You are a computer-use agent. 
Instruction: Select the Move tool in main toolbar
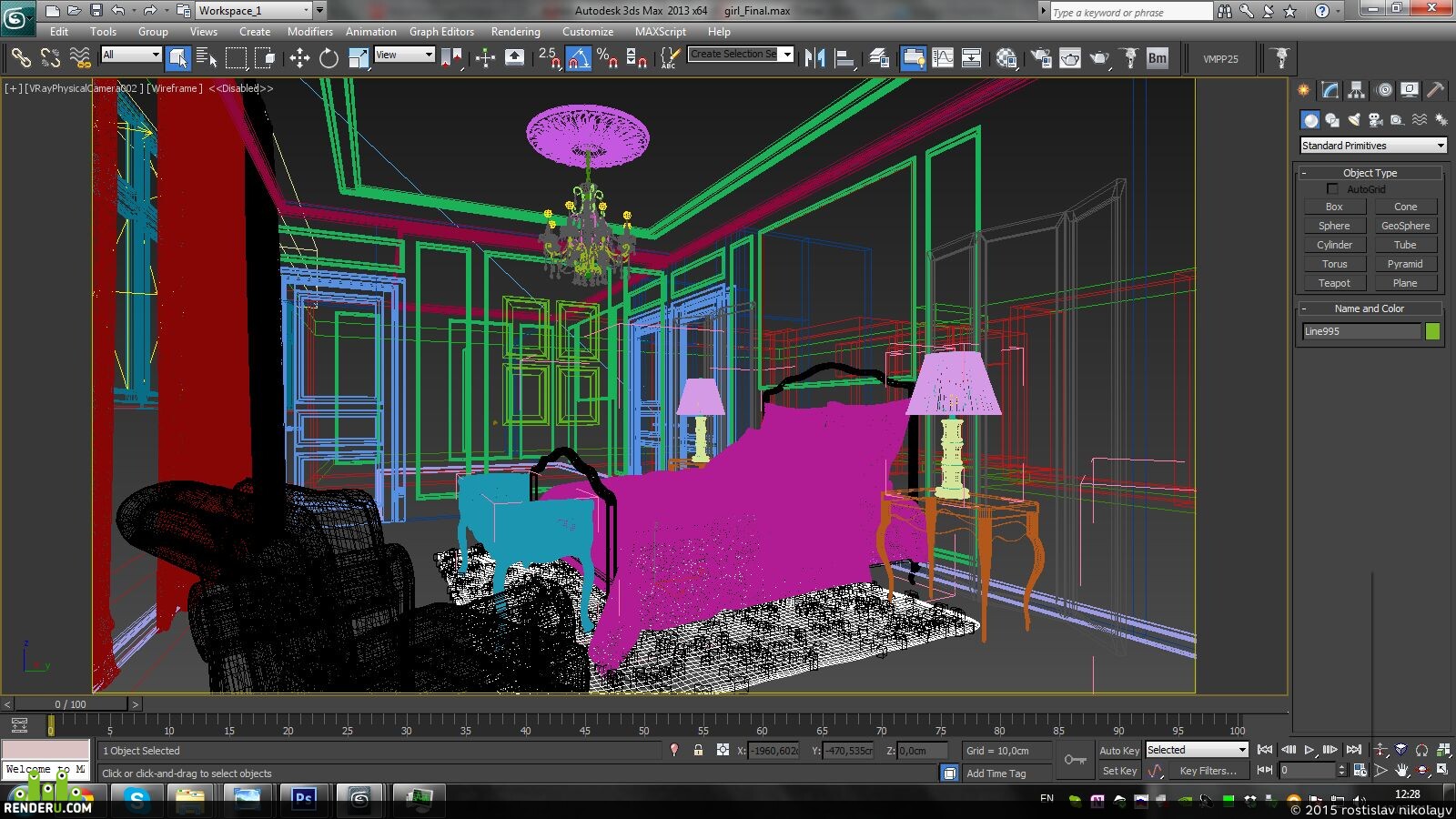tap(299, 58)
